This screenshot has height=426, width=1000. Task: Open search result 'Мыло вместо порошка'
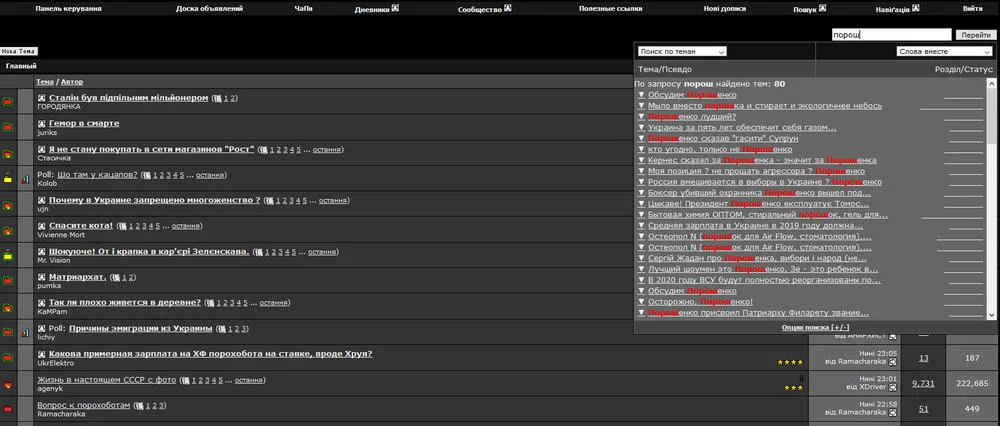click(x=765, y=106)
